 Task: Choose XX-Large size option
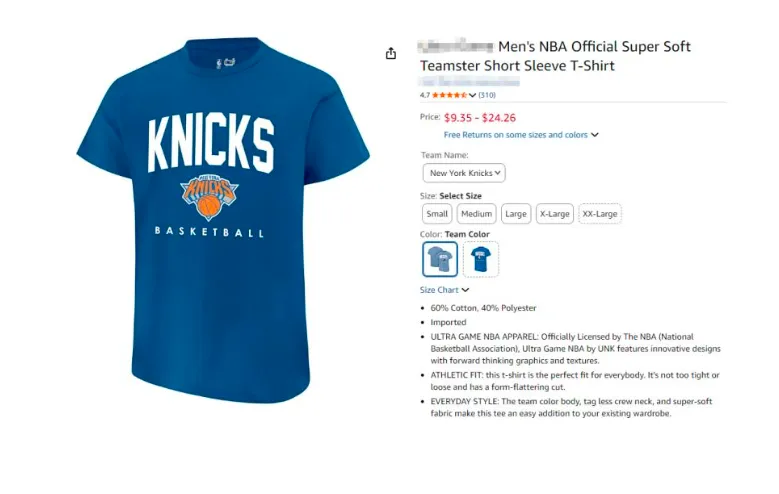click(600, 214)
